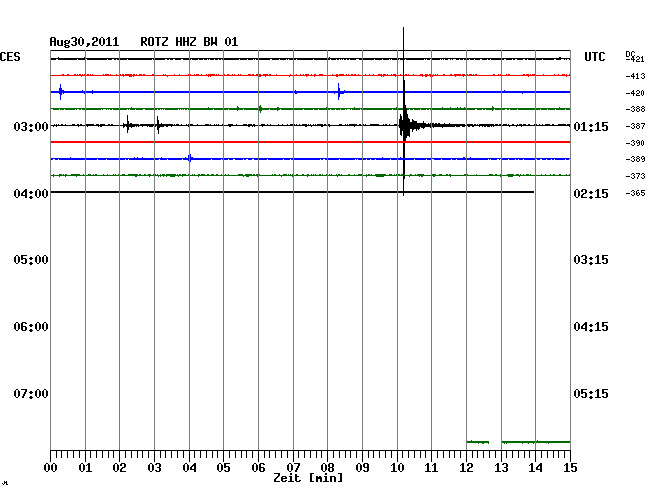Click the DC offset value -387
The height and width of the screenshot is (494, 650).
pyautogui.click(x=635, y=126)
